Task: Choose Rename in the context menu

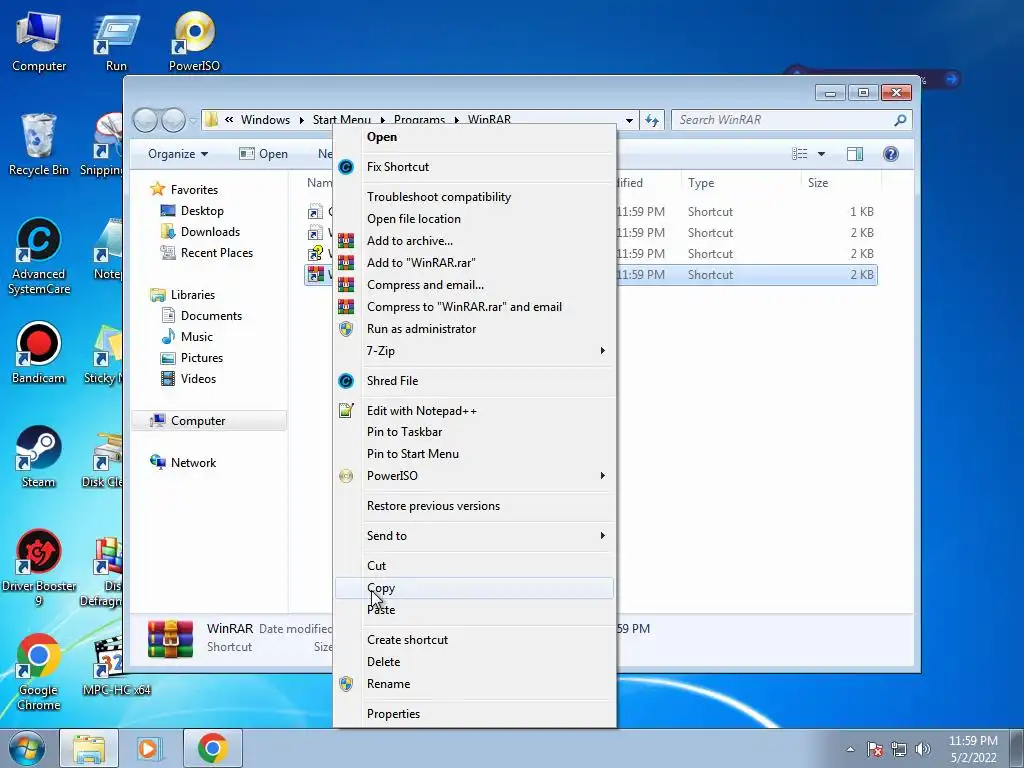Action: pyautogui.click(x=475, y=684)
